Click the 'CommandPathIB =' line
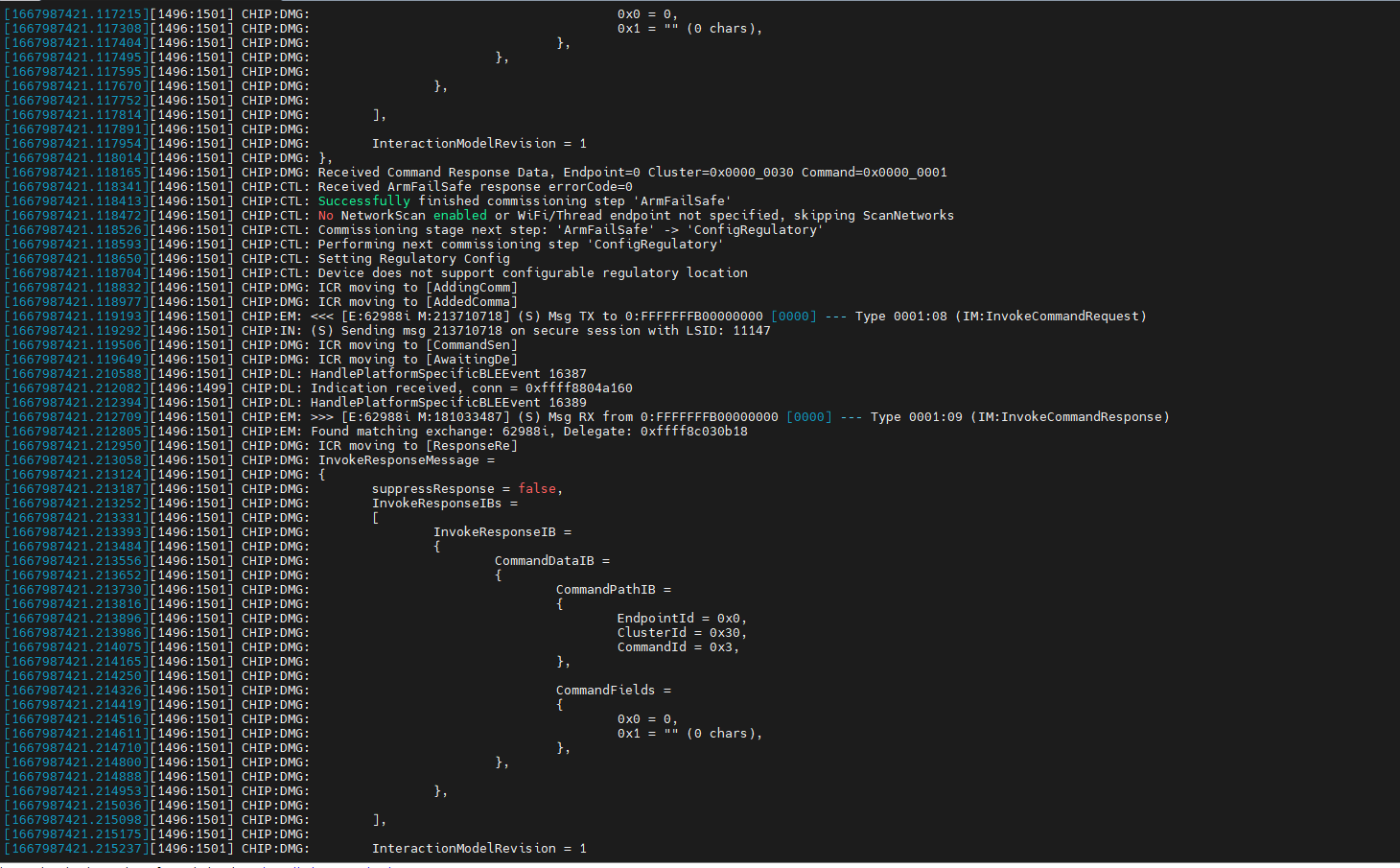1400x868 pixels. (x=614, y=590)
